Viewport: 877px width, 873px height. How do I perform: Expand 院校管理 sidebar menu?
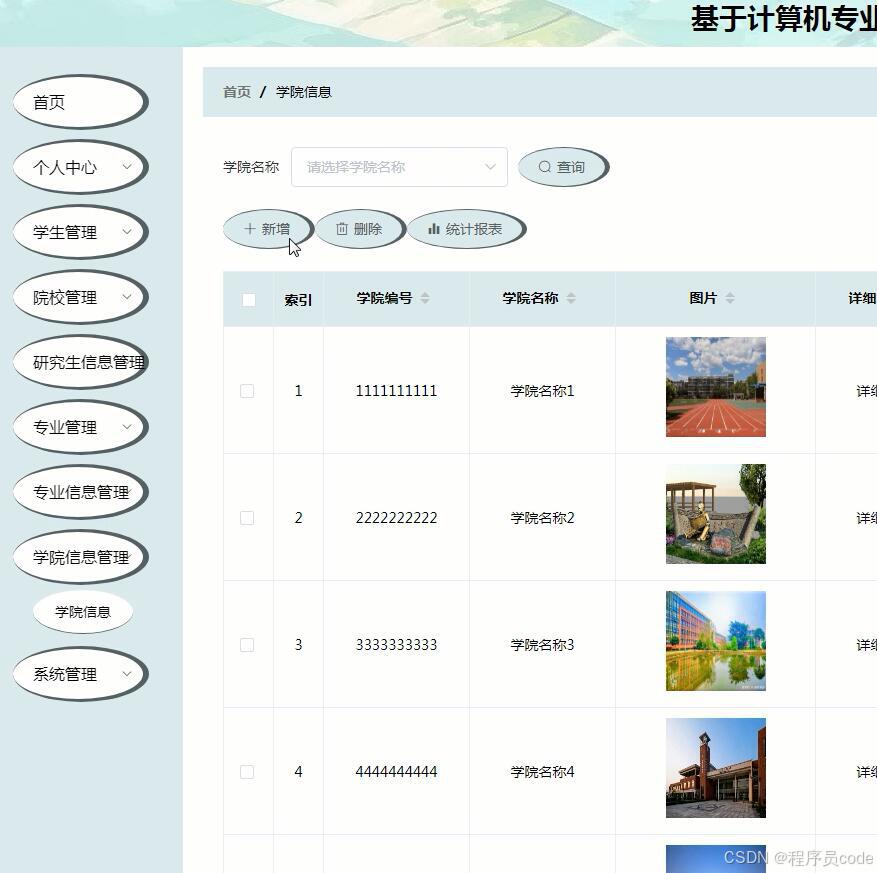pyautogui.click(x=81, y=298)
